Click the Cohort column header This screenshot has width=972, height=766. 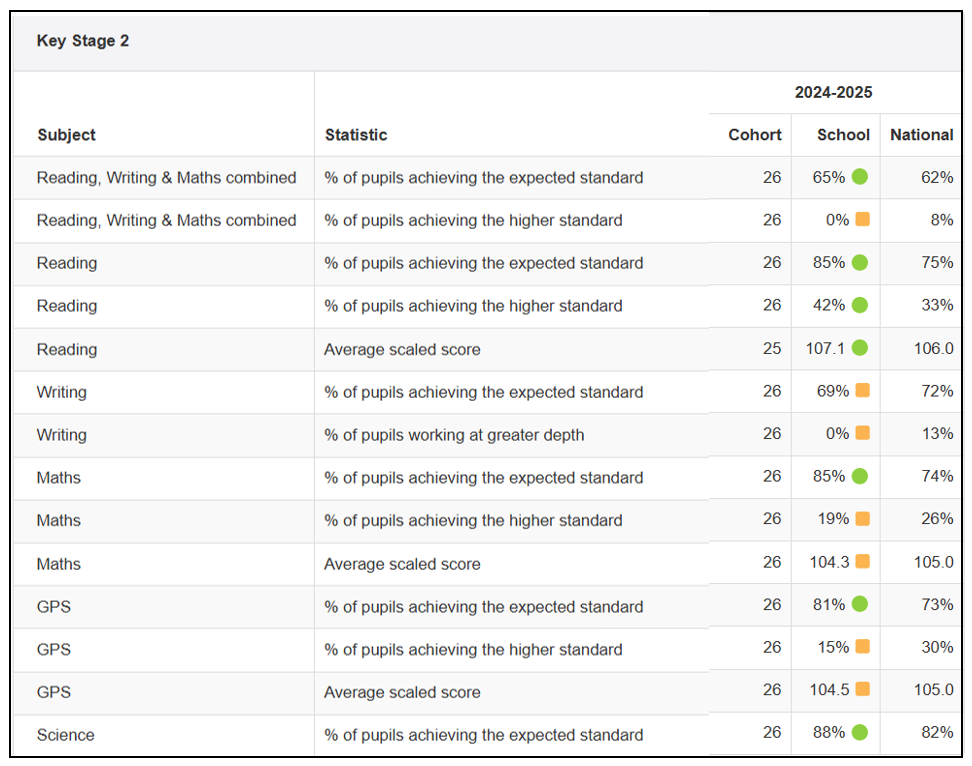pyautogui.click(x=755, y=135)
